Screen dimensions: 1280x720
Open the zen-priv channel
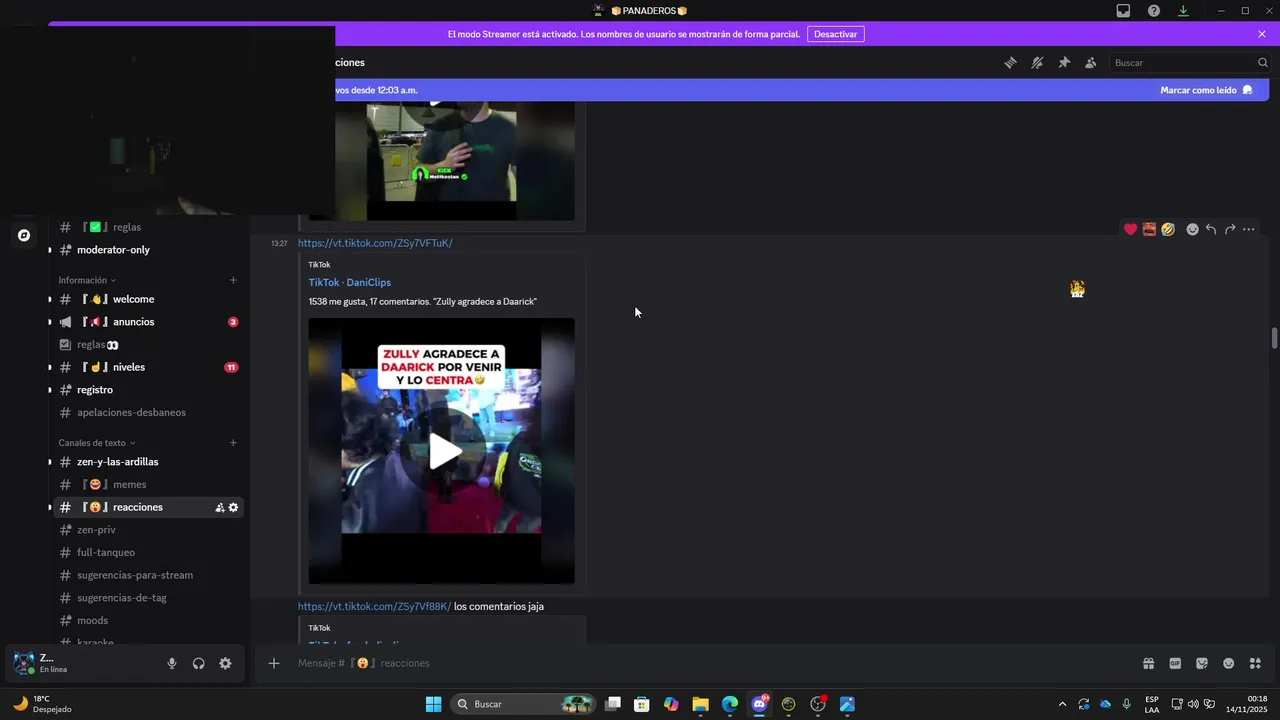[148, 530]
